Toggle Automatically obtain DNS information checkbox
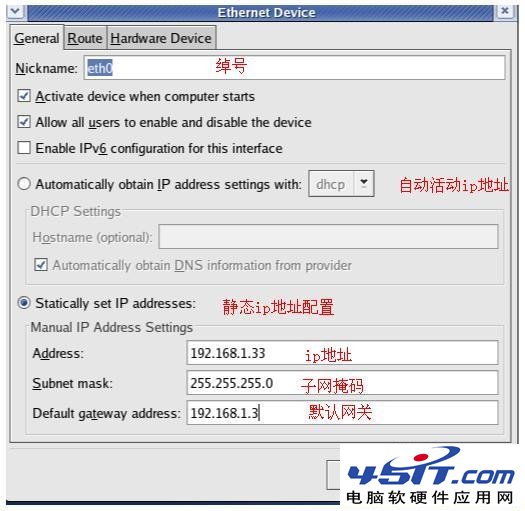The image size is (525, 511). (41, 265)
